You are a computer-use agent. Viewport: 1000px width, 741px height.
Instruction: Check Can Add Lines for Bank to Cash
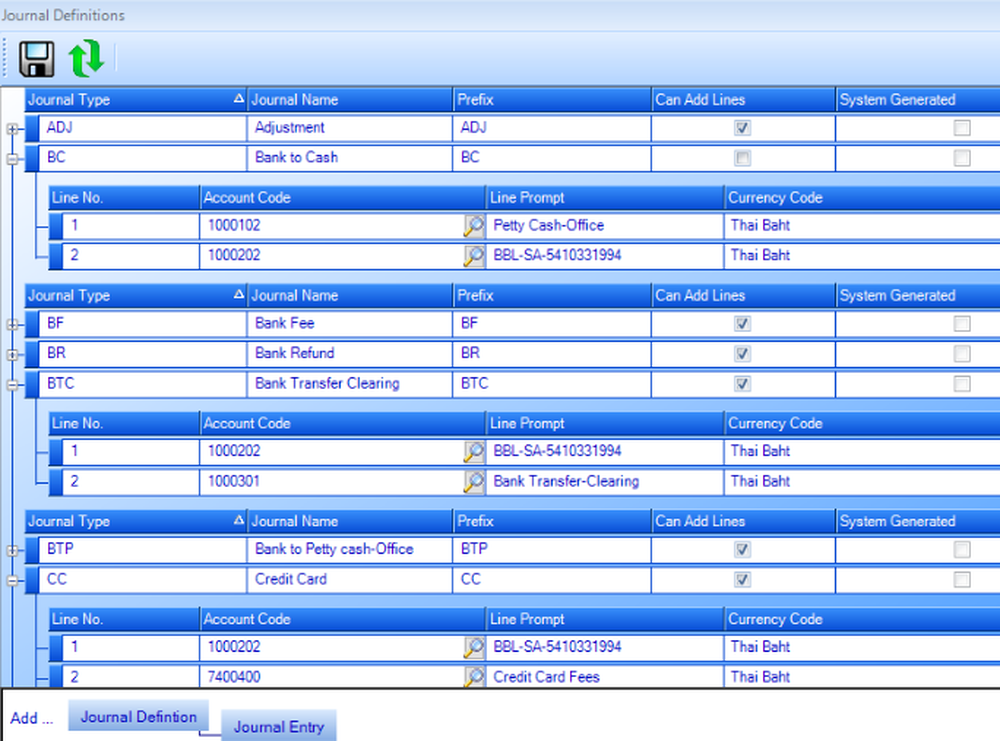[741, 157]
